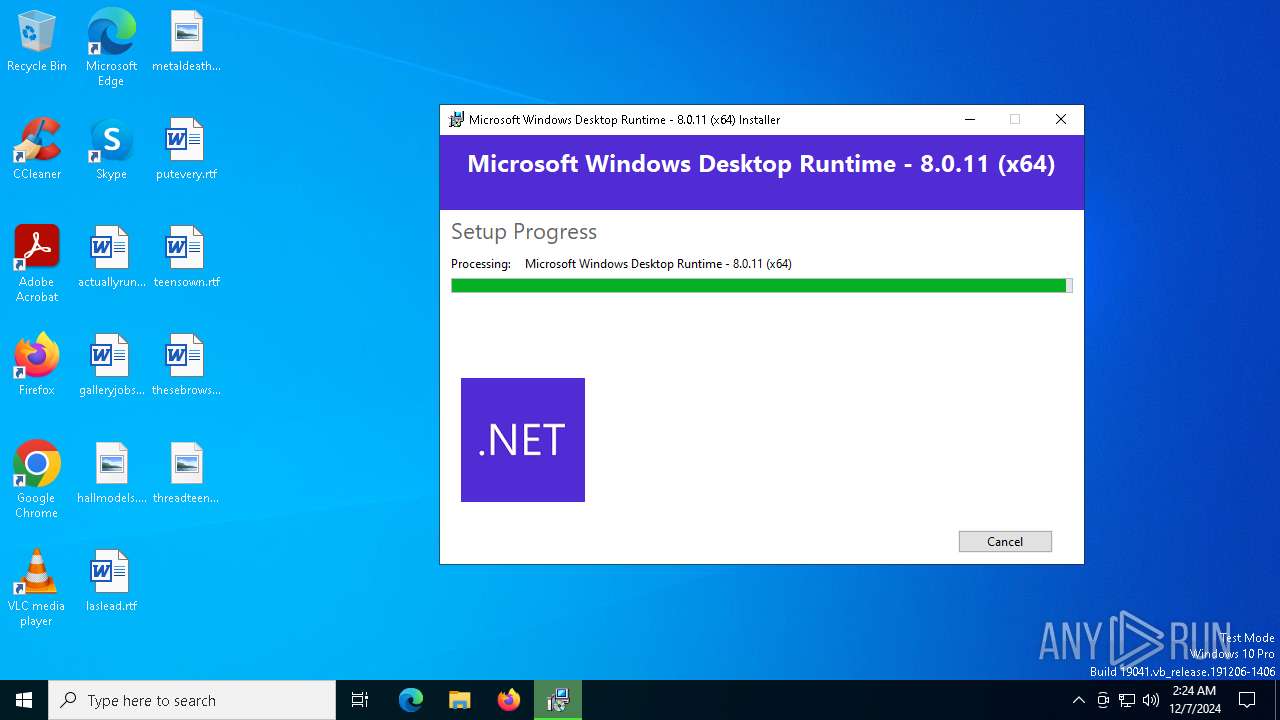Open Firefox from the taskbar
This screenshot has height=720, width=1280.
pos(509,700)
